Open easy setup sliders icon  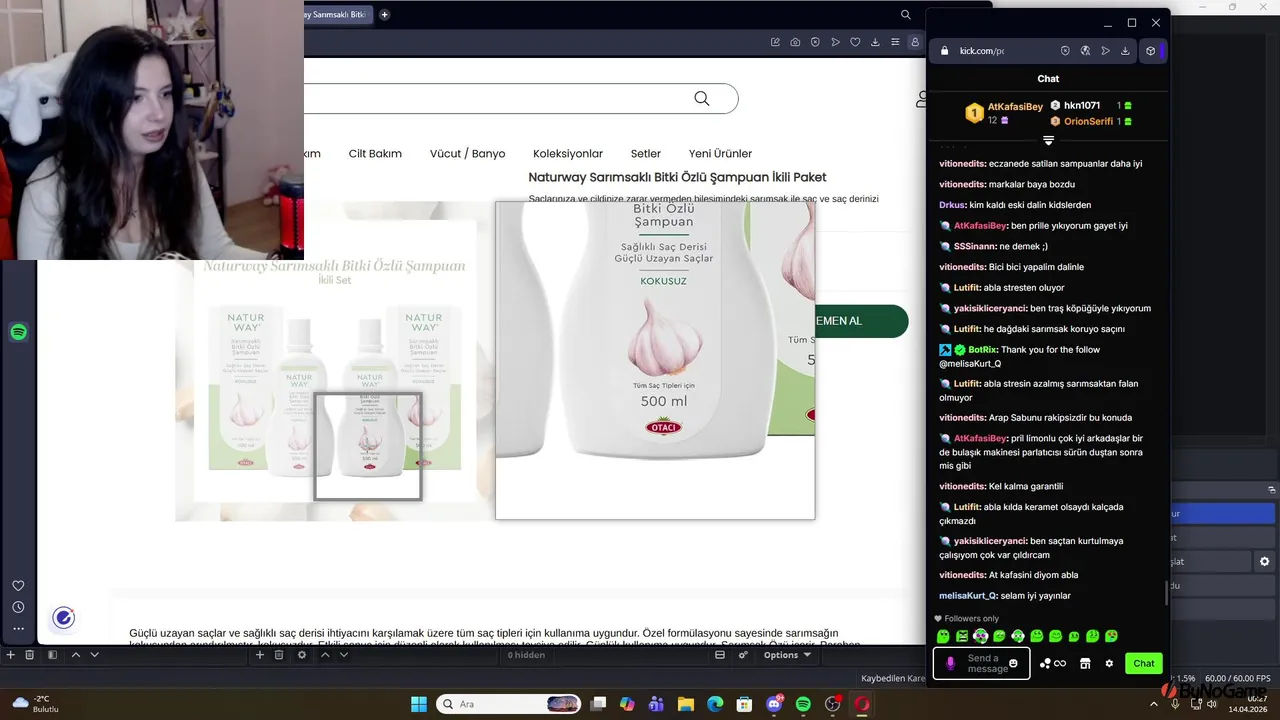pos(895,42)
